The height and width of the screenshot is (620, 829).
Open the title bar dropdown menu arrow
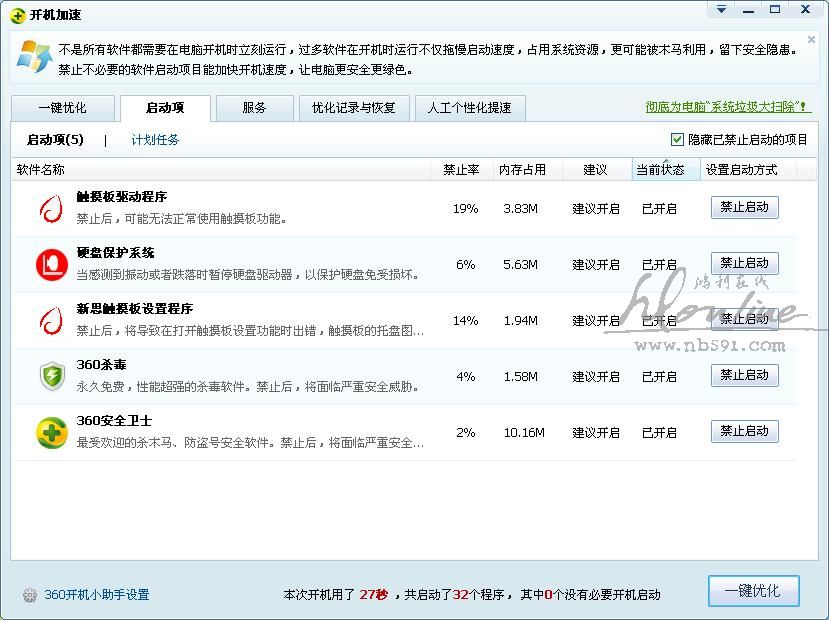[x=720, y=10]
